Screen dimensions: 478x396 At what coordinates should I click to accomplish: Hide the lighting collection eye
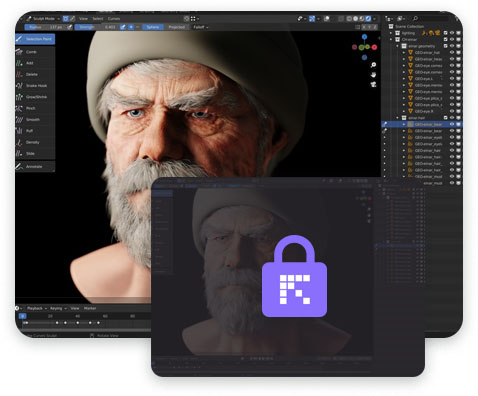click(x=452, y=33)
